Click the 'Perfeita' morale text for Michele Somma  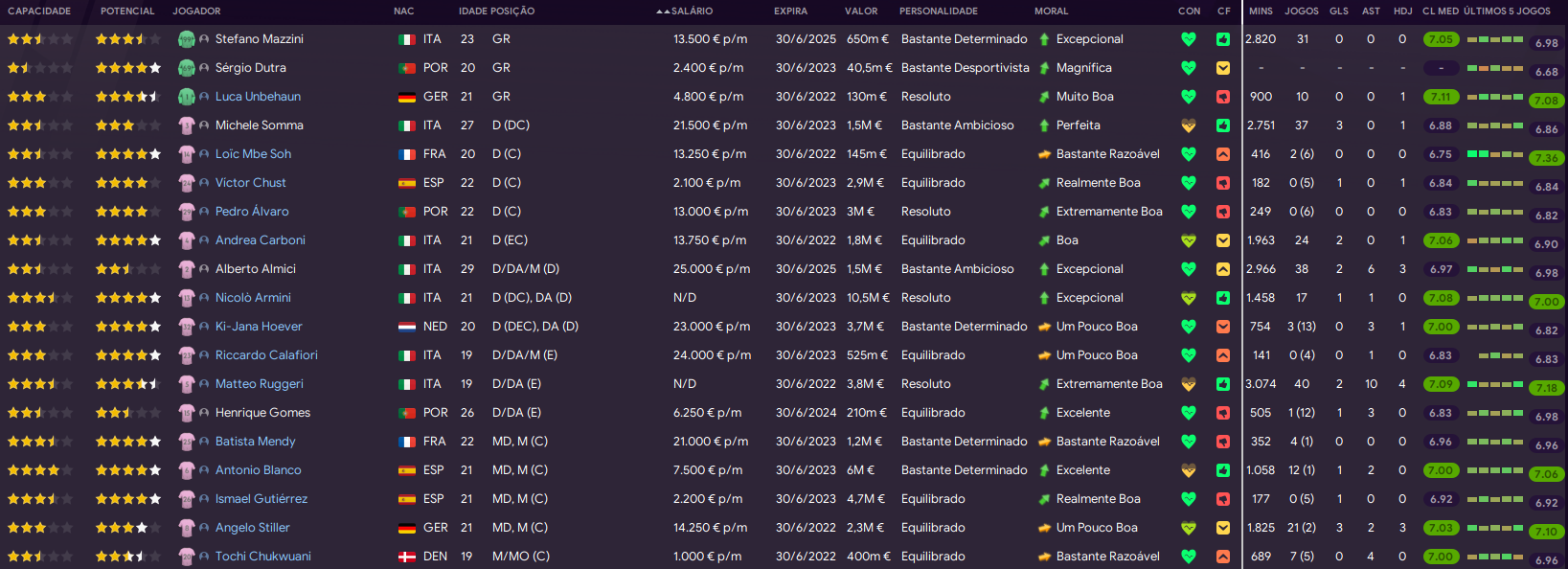[1079, 125]
